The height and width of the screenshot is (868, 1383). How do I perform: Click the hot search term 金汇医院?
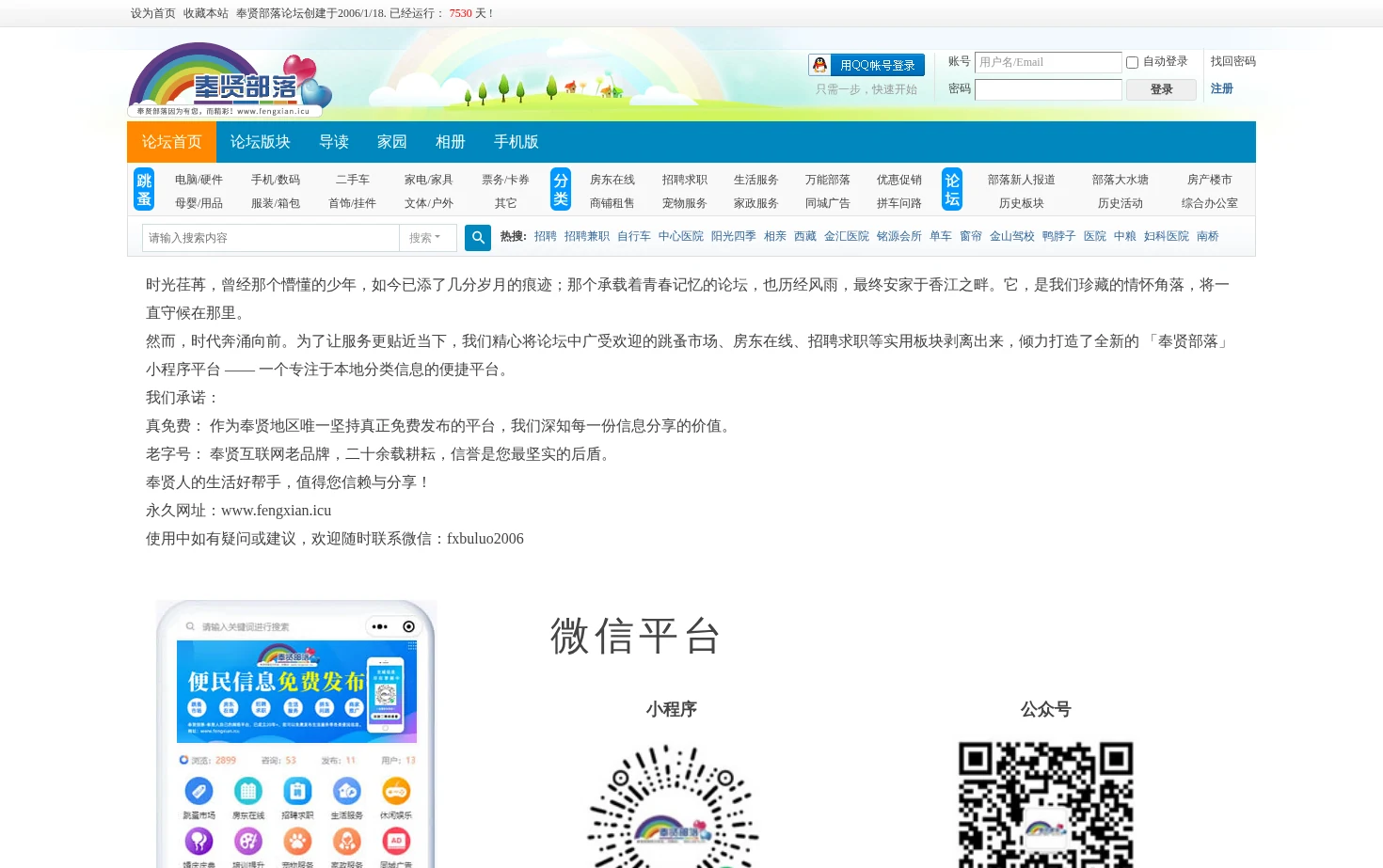point(847,237)
